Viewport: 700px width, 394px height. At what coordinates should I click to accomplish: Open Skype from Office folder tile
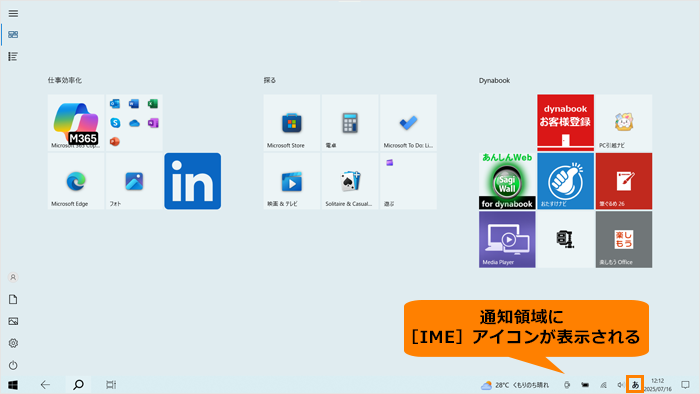(x=115, y=123)
